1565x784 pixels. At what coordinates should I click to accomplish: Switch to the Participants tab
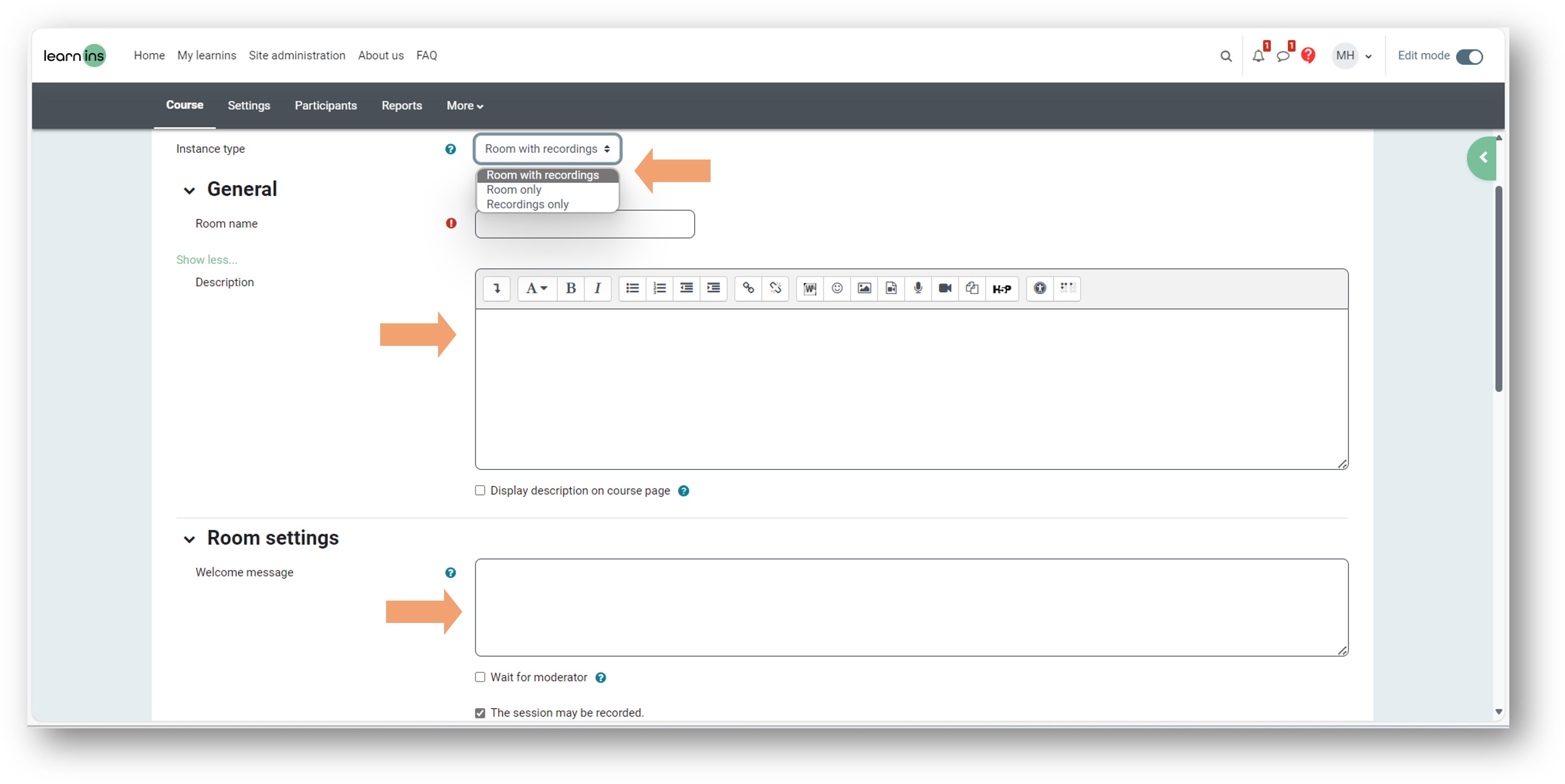[326, 106]
